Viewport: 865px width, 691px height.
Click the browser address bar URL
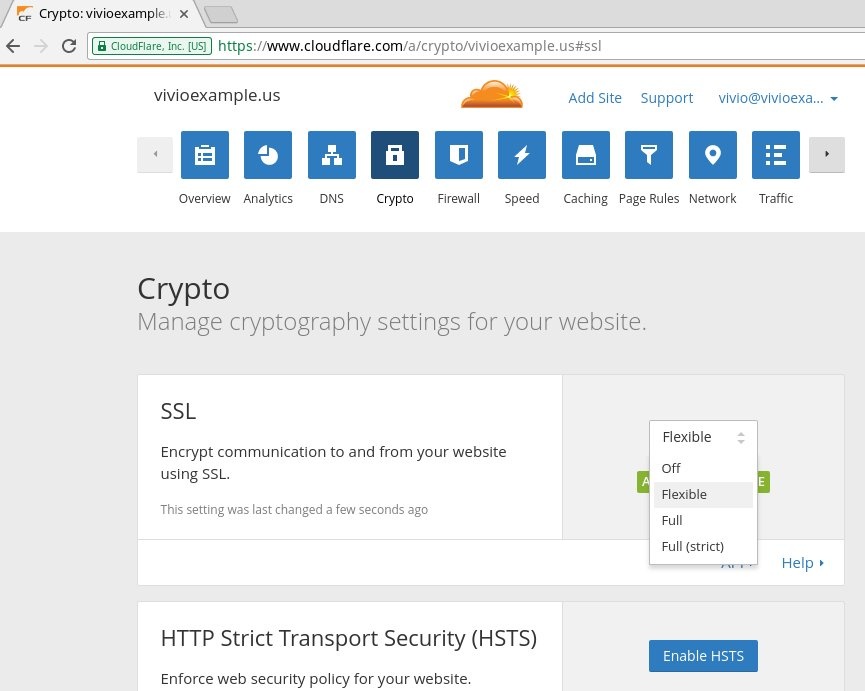click(409, 46)
